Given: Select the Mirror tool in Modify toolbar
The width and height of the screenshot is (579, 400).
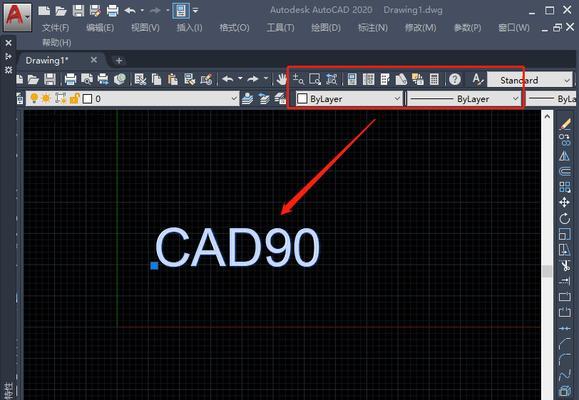Looking at the screenshot, I should click(x=565, y=156).
